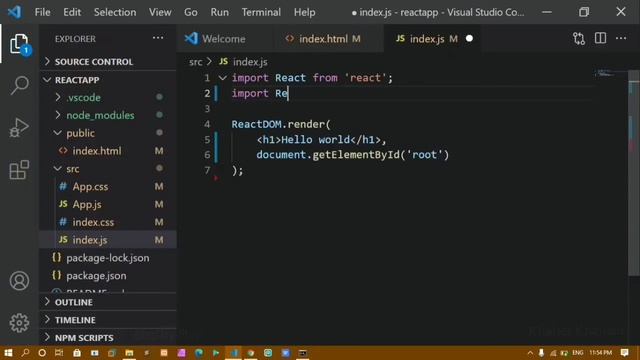Collapse the public folder
Viewport: 640px width, 360px height.
(108, 133)
